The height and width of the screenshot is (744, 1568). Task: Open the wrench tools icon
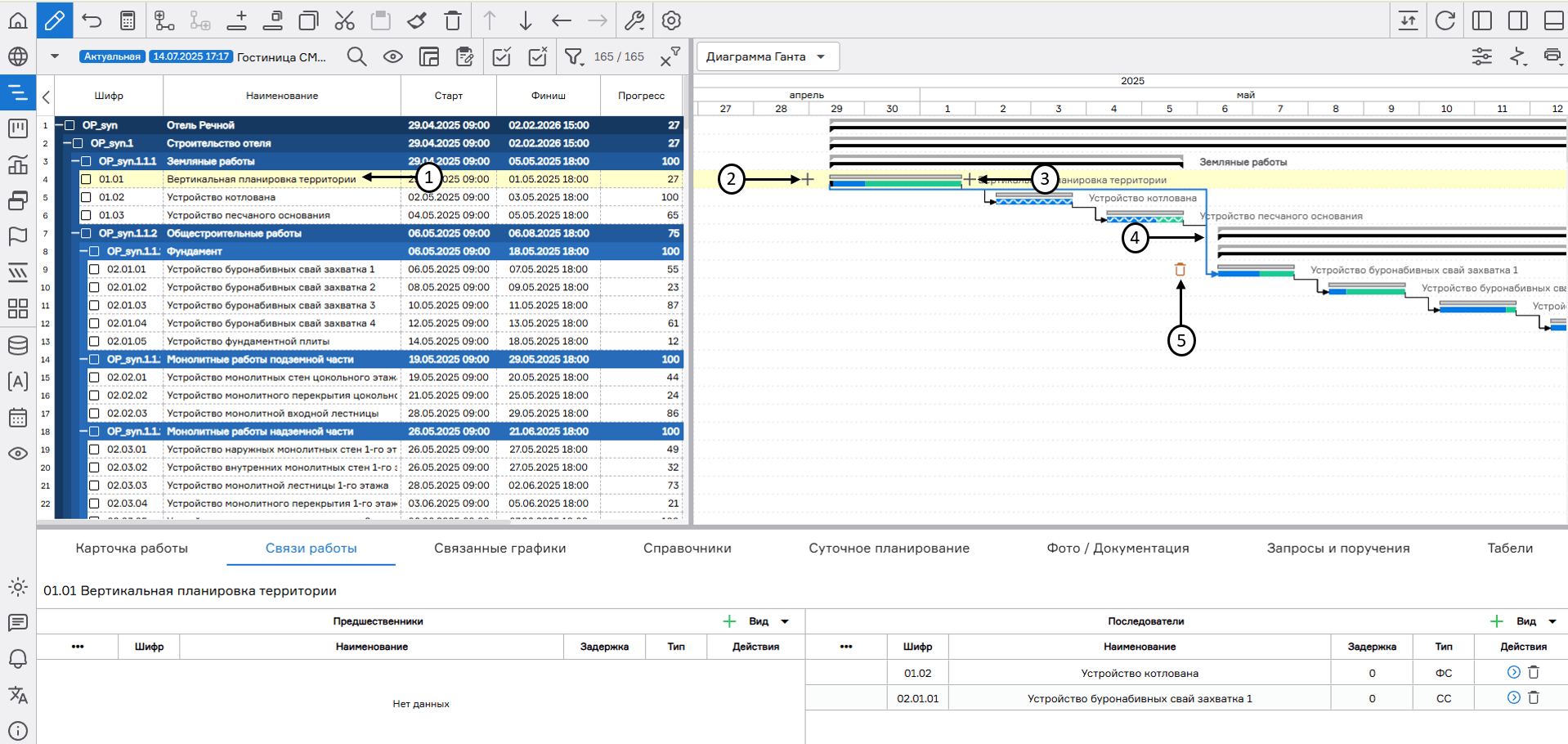point(634,20)
